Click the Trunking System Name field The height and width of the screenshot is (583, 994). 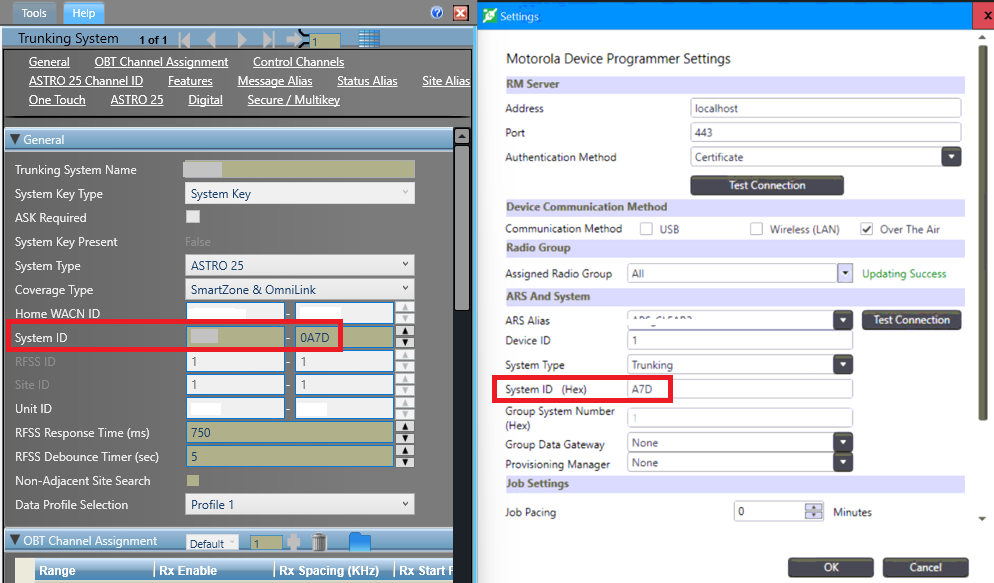tap(299, 169)
